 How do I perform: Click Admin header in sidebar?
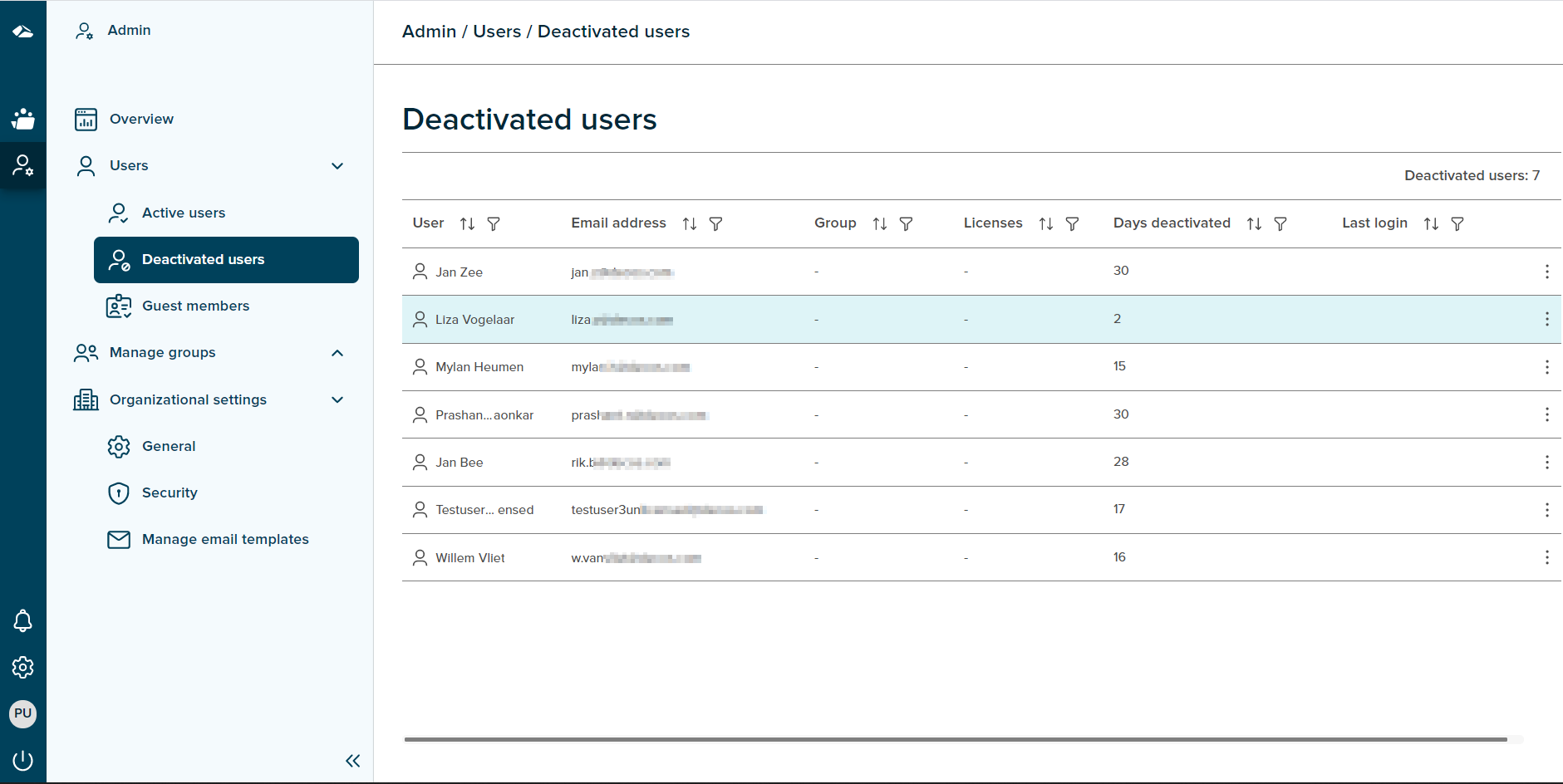(x=129, y=30)
